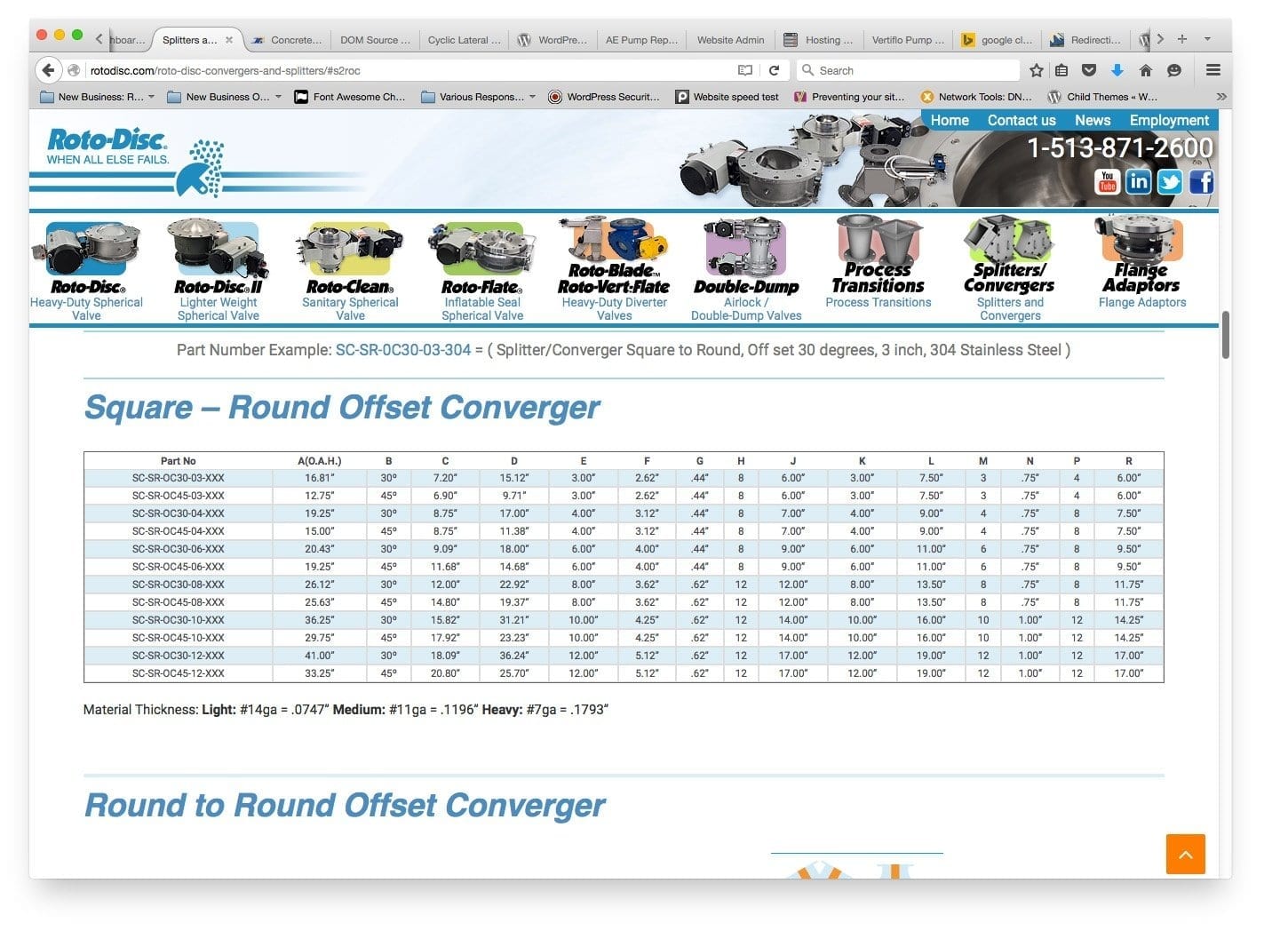The image size is (1288, 939).
Task: Click the Pocket save icon
Action: click(x=1089, y=70)
